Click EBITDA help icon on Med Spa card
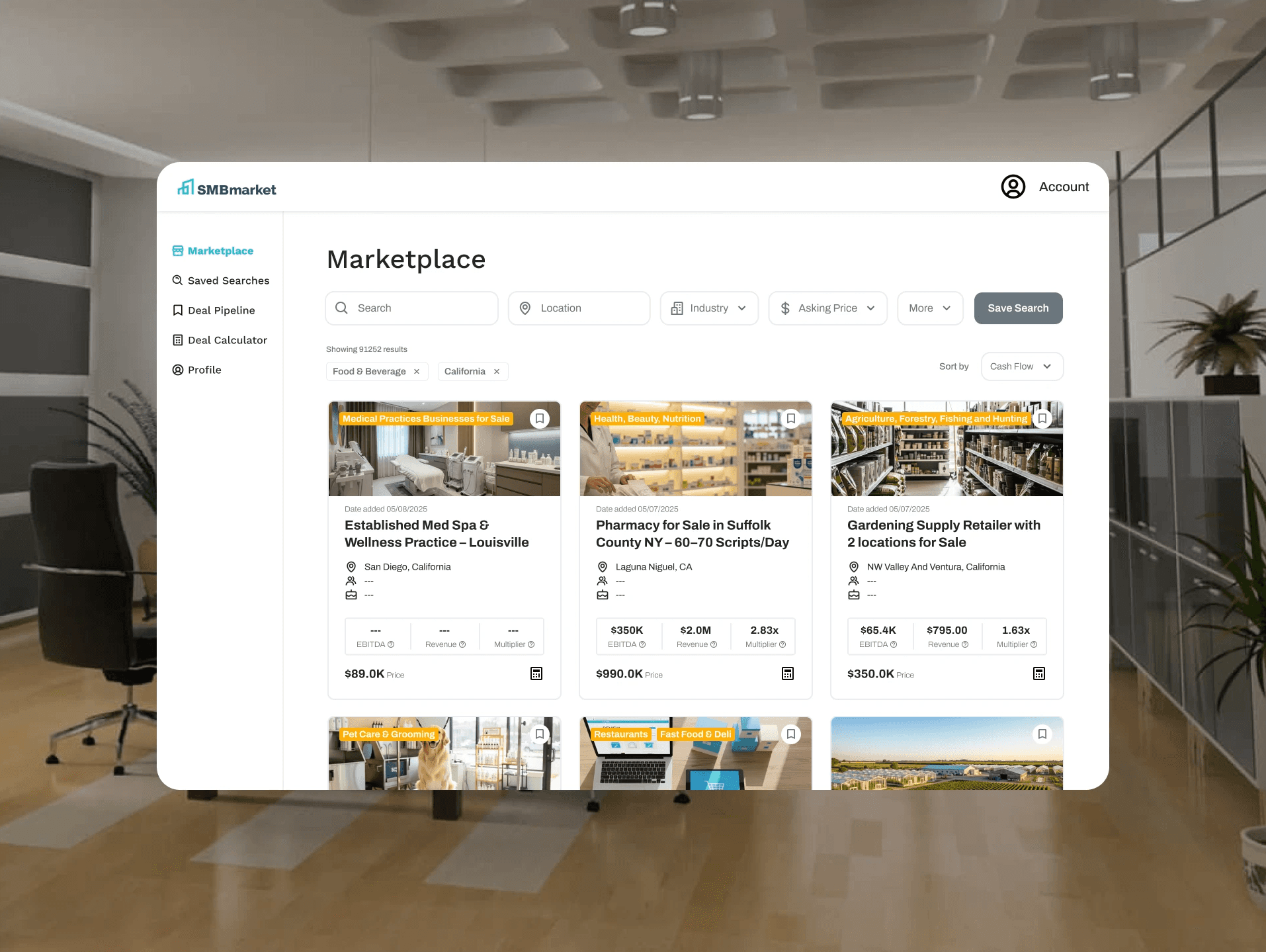Screen dimensions: 1266x952 (391, 644)
